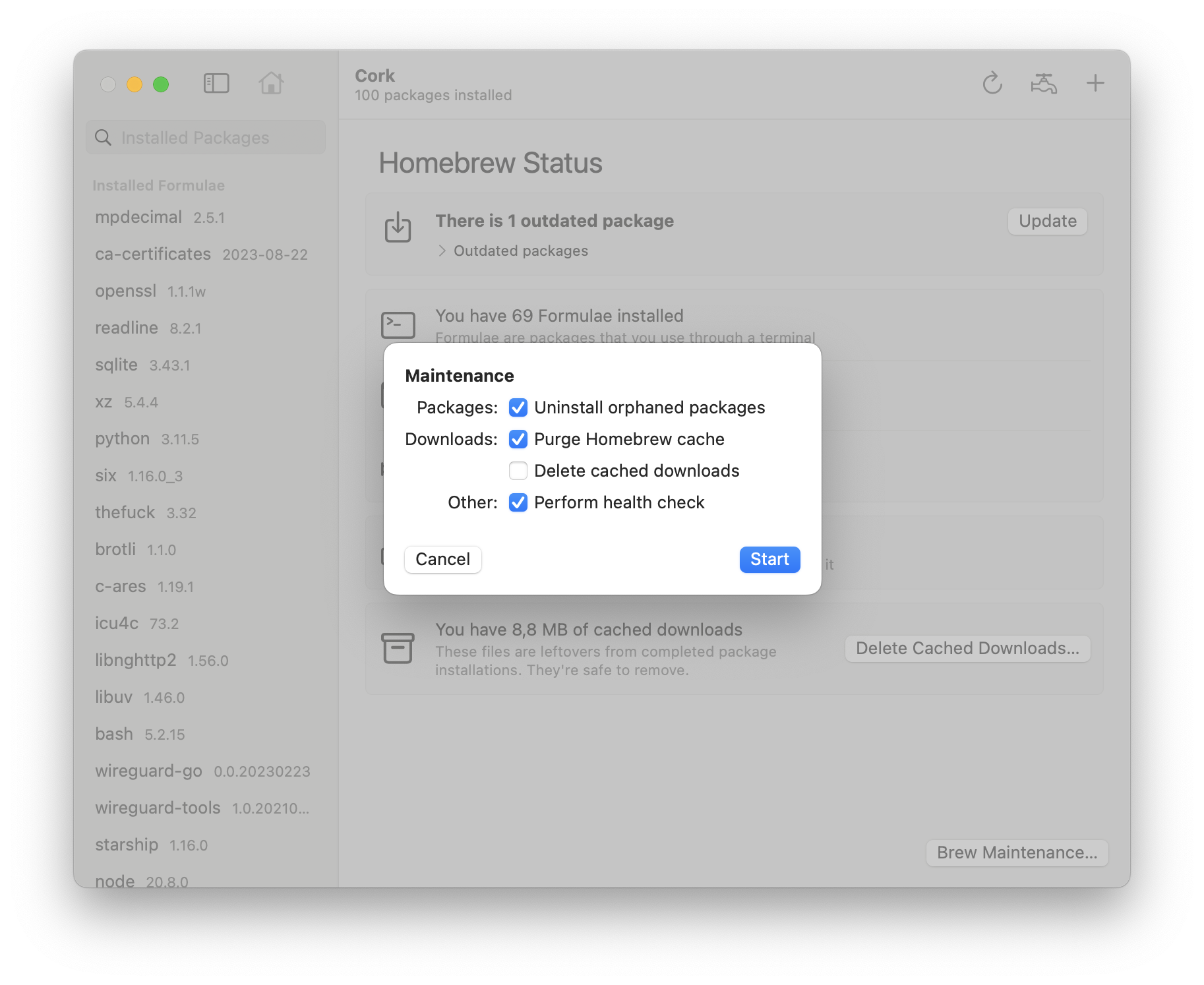Viewport: 1204px width, 985px height.
Task: Click the outdated package download icon
Action: [398, 227]
